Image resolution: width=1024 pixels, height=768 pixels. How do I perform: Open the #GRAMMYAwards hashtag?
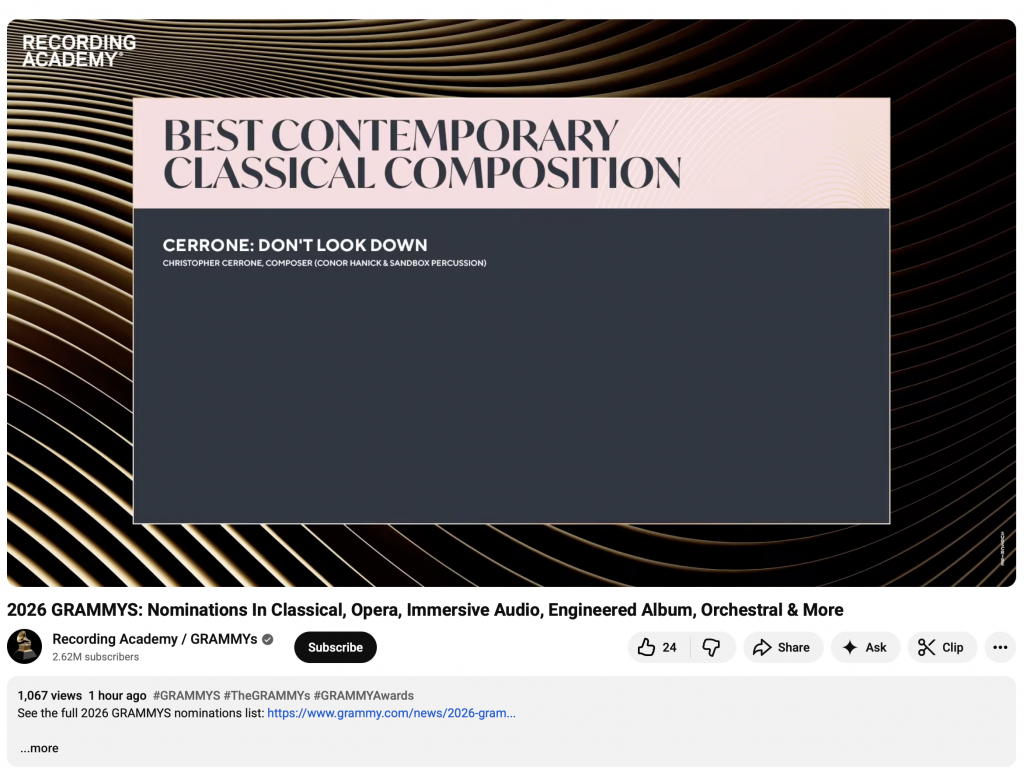pos(363,695)
